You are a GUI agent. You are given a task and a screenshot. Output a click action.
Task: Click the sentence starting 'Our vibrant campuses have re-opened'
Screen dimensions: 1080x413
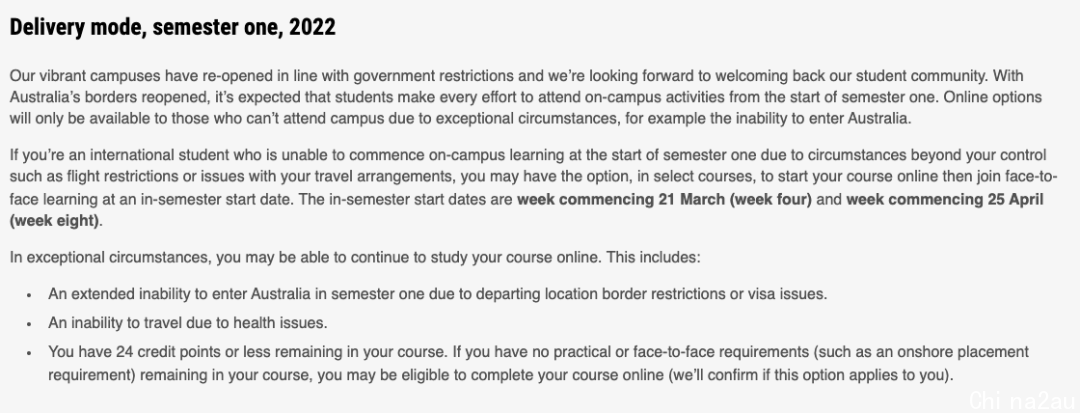tap(498, 76)
